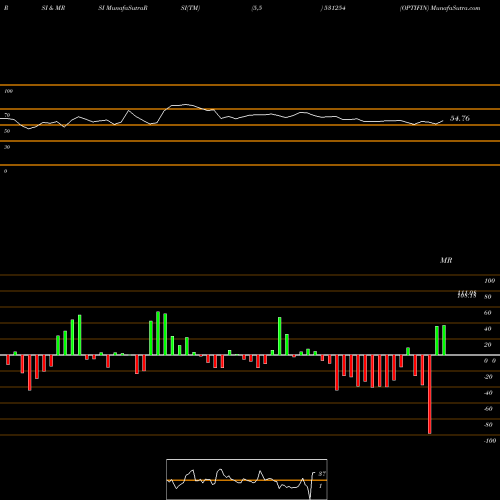500x500 pixels.
Task: Click the 531254 code in the header
Action: pyautogui.click(x=334, y=8)
